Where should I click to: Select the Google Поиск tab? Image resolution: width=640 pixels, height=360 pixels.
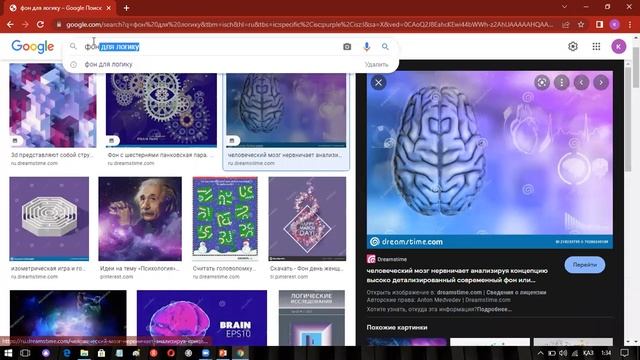click(60, 8)
